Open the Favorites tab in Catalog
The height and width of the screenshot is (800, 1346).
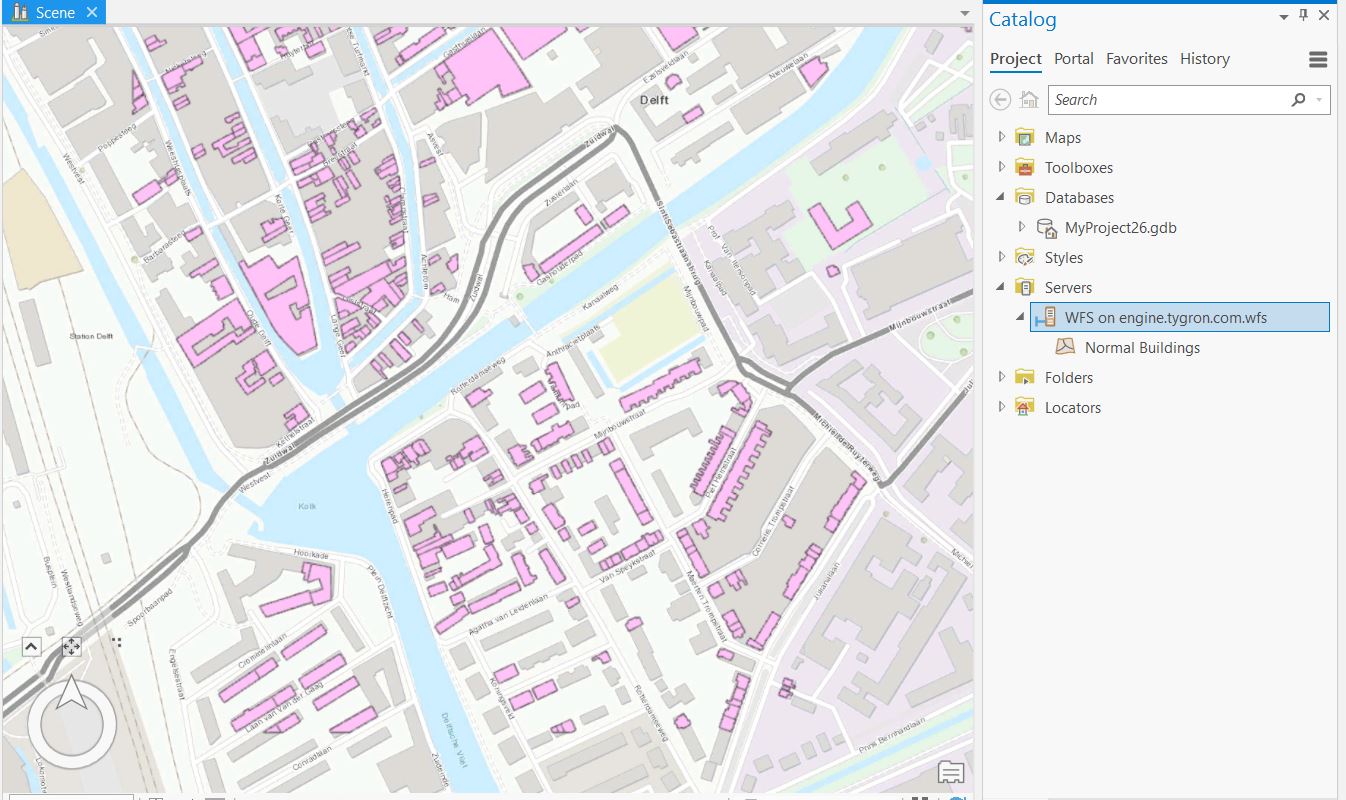coord(1136,59)
